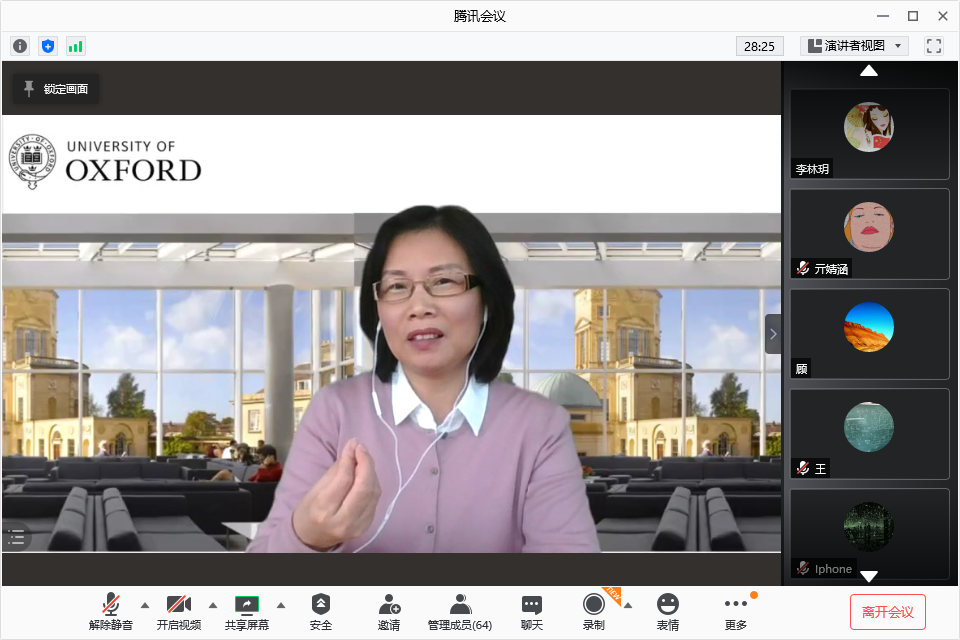960x640 pixels.
Task: Pin the view with 锁定画面
Action: point(56,89)
